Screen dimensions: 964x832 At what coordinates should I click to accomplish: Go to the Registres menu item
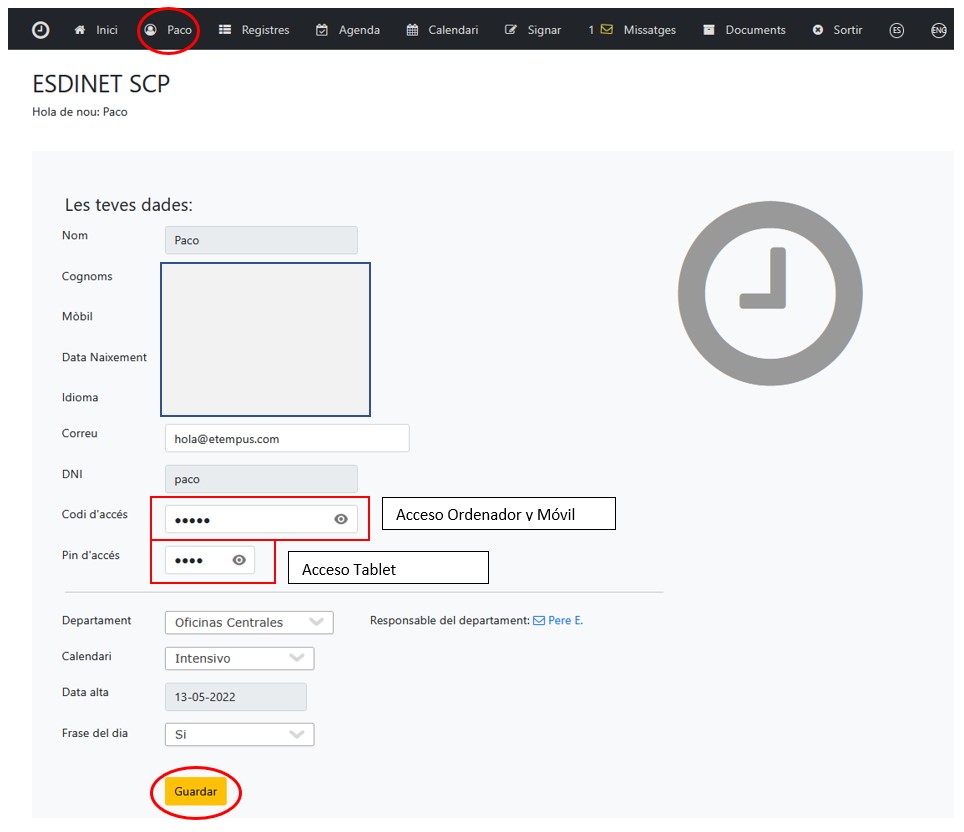point(265,30)
